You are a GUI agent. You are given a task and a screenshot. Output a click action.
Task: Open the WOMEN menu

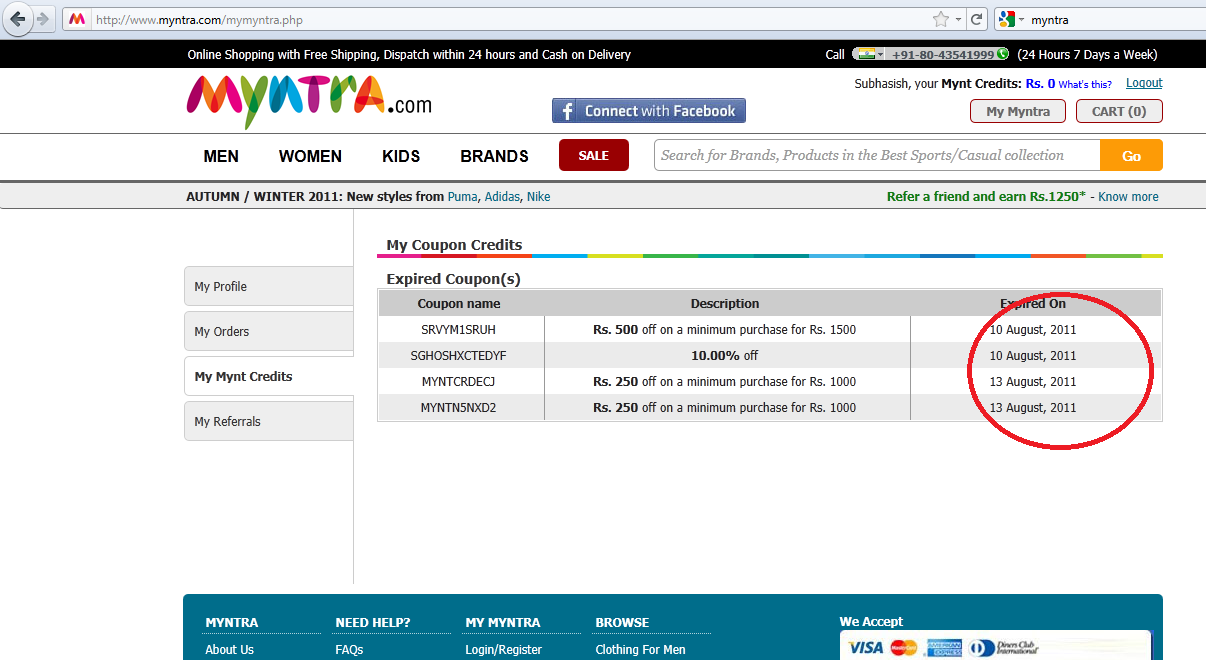[310, 156]
